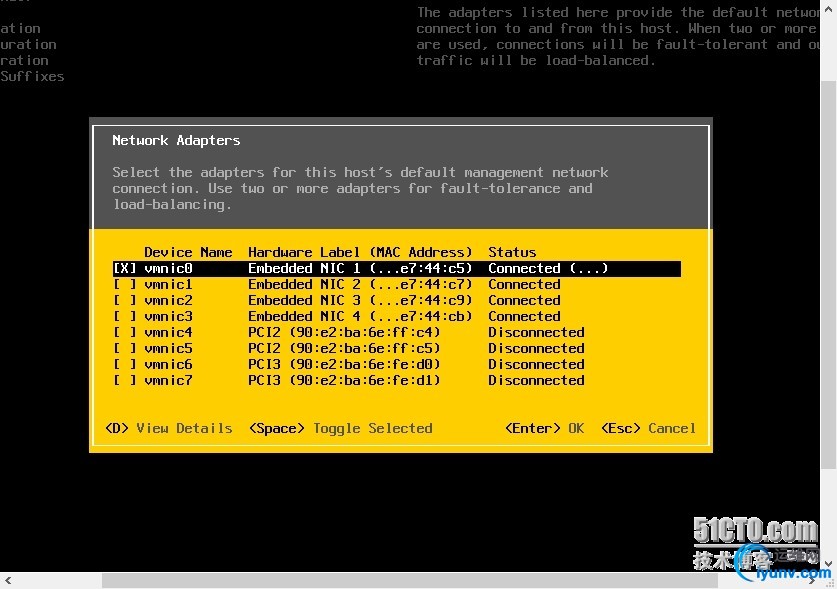Image resolution: width=837 pixels, height=589 pixels.
Task: Click the Suffixes menu entry behind dialog
Action: coord(32,76)
